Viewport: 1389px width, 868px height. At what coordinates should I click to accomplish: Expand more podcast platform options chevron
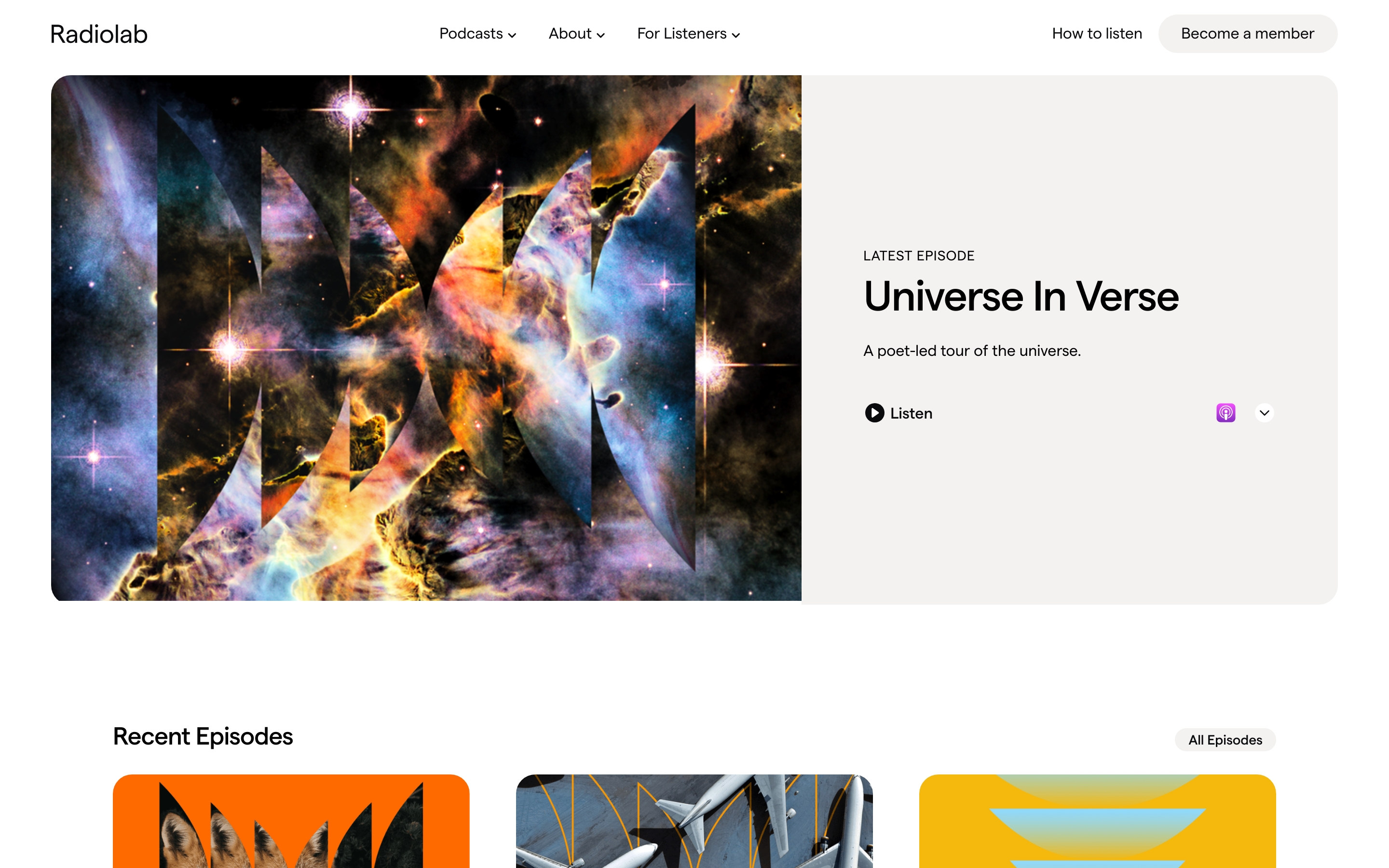tap(1264, 413)
